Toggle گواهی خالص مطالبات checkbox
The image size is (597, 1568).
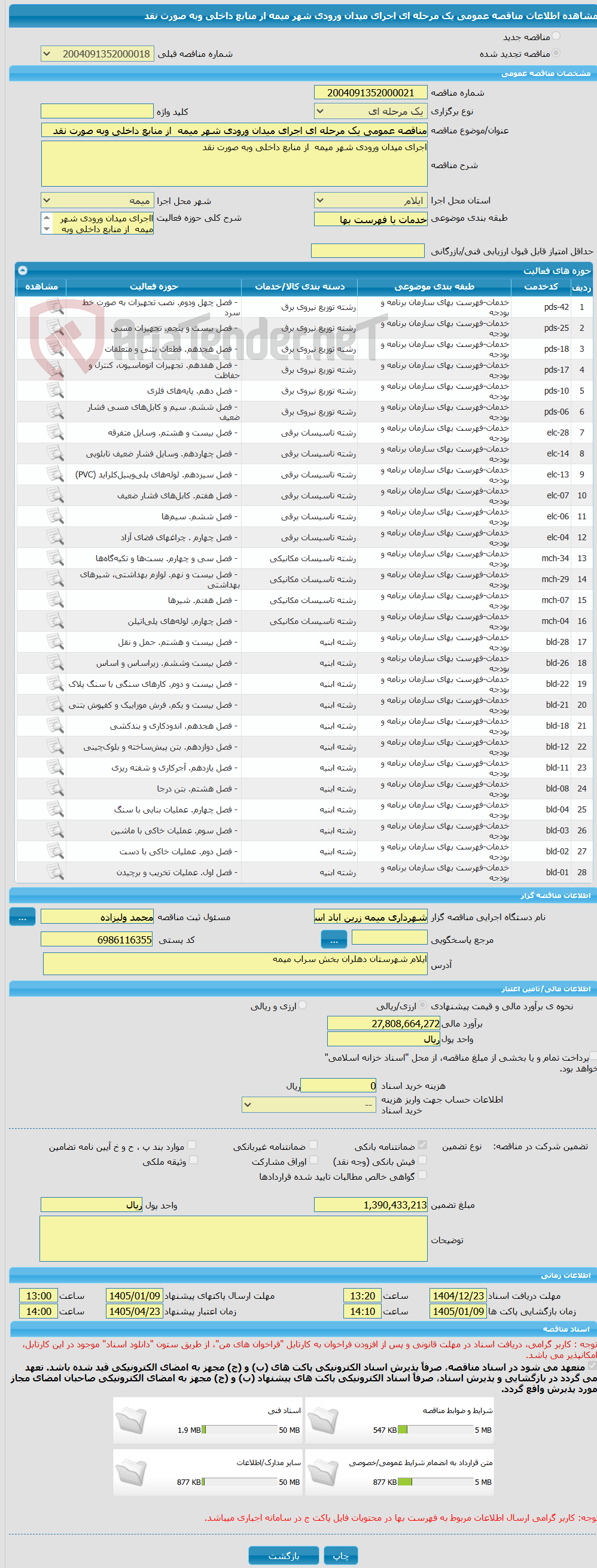[422, 1176]
